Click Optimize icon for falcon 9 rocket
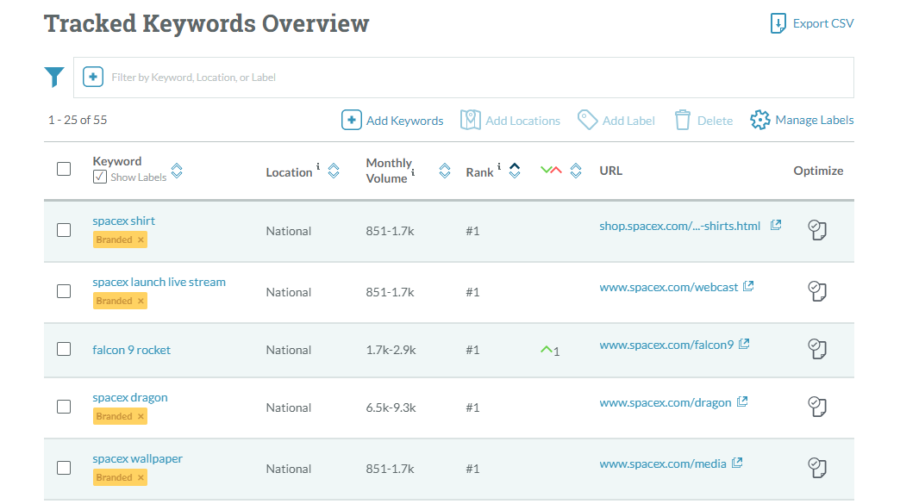900x504 pixels. (817, 349)
